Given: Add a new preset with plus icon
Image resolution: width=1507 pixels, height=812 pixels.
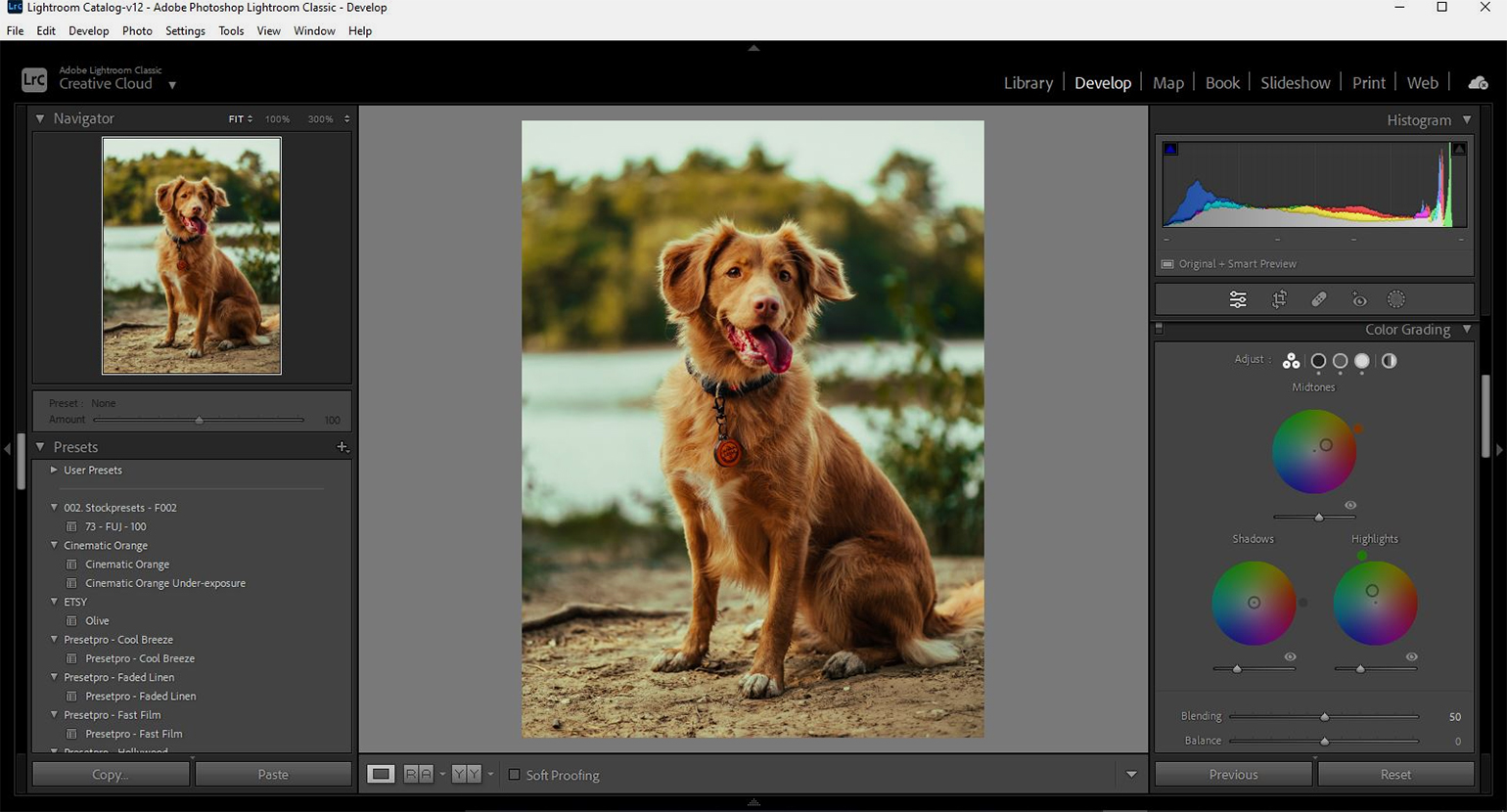Looking at the screenshot, I should [x=342, y=447].
